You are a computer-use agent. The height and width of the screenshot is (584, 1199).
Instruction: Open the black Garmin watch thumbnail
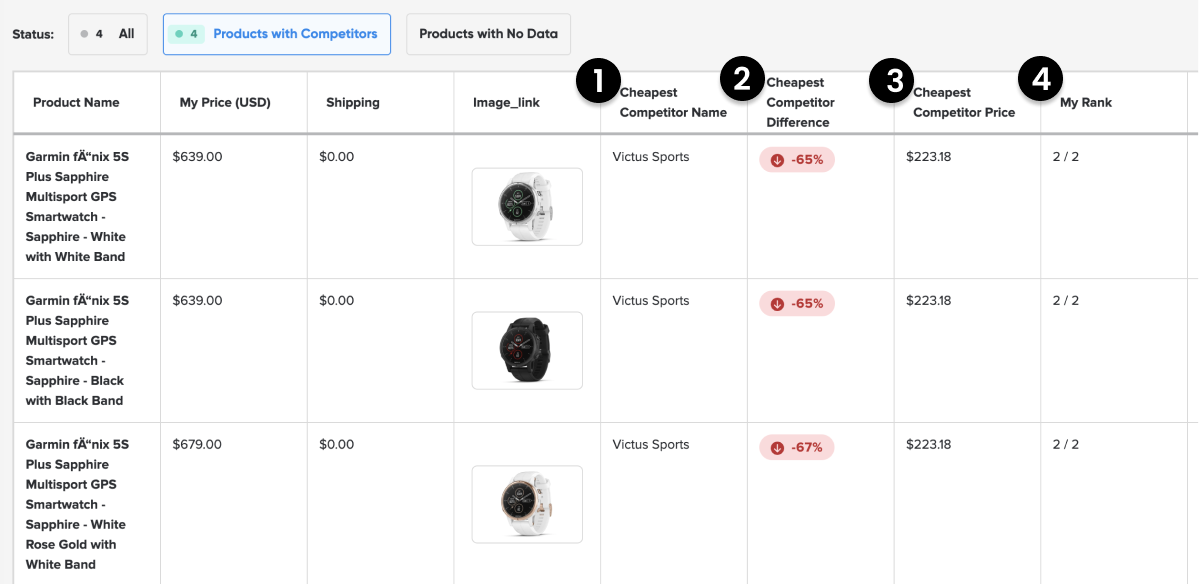pos(527,350)
